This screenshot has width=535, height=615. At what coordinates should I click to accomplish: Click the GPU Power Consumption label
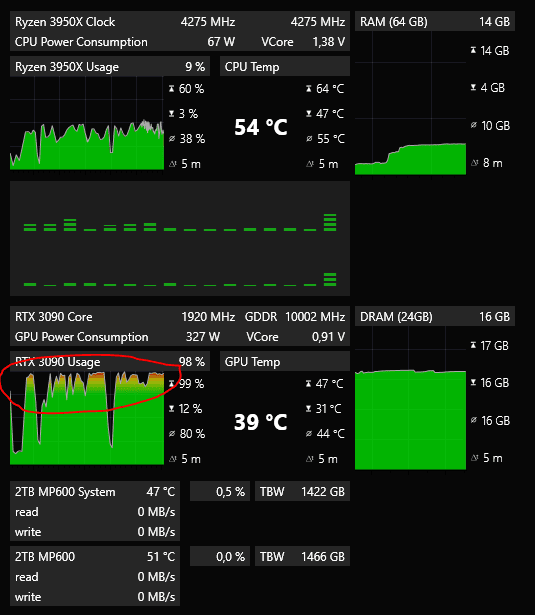point(82,337)
